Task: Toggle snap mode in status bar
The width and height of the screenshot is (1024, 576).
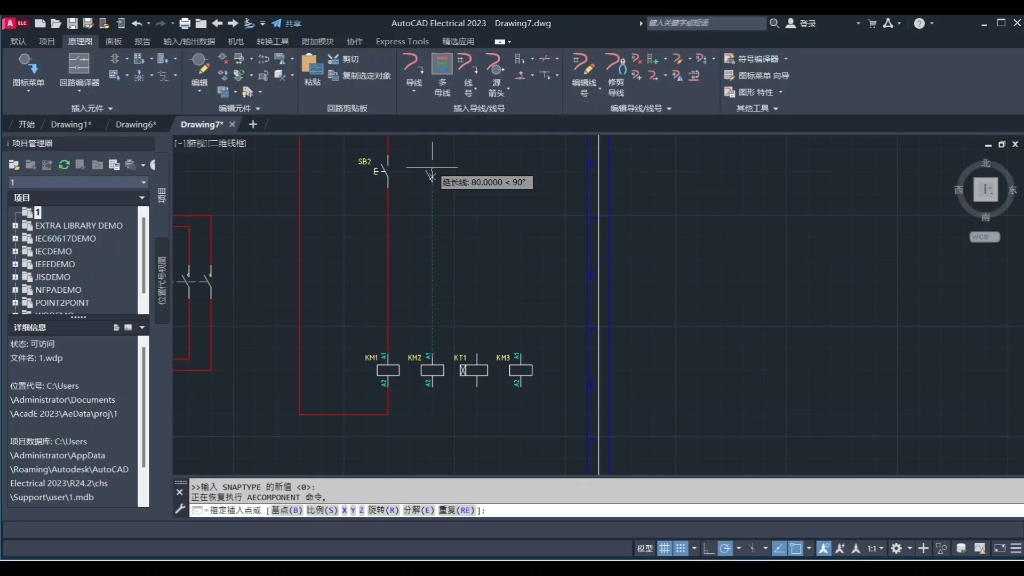Action: pos(680,549)
